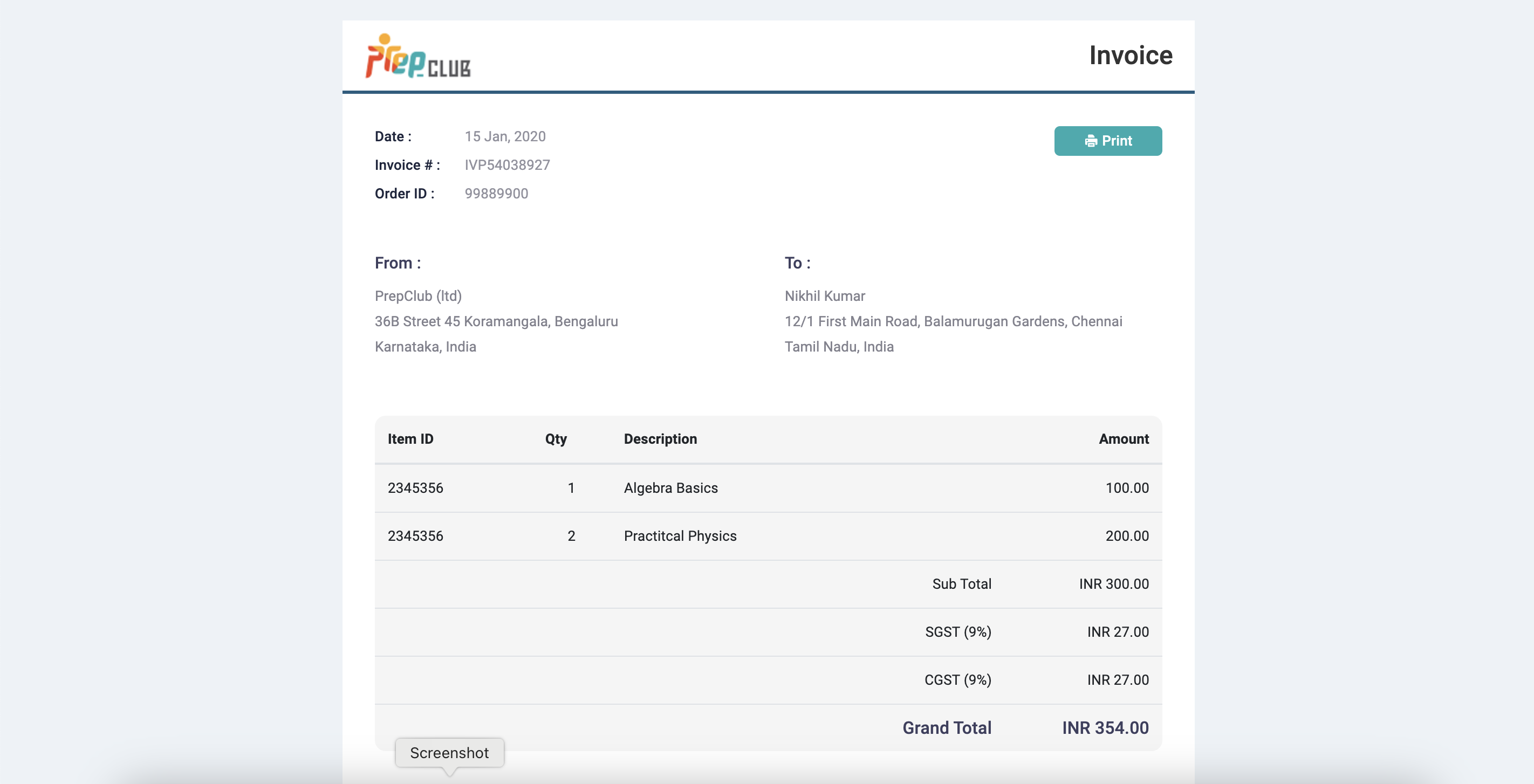Click amount 100.00

tap(1127, 487)
